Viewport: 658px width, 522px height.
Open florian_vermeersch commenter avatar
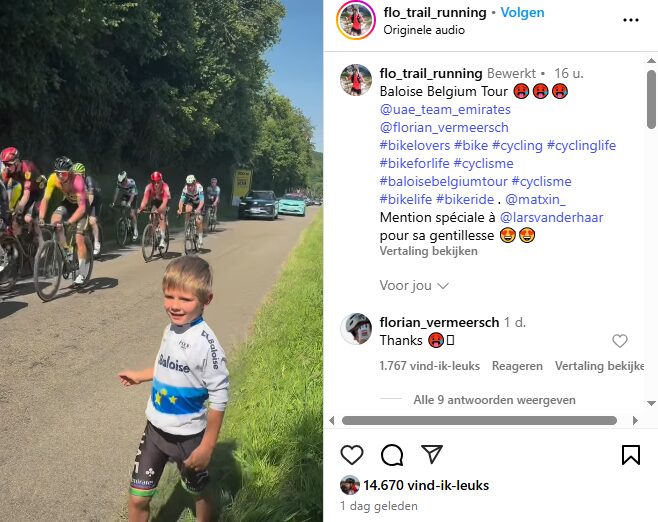pos(356,329)
